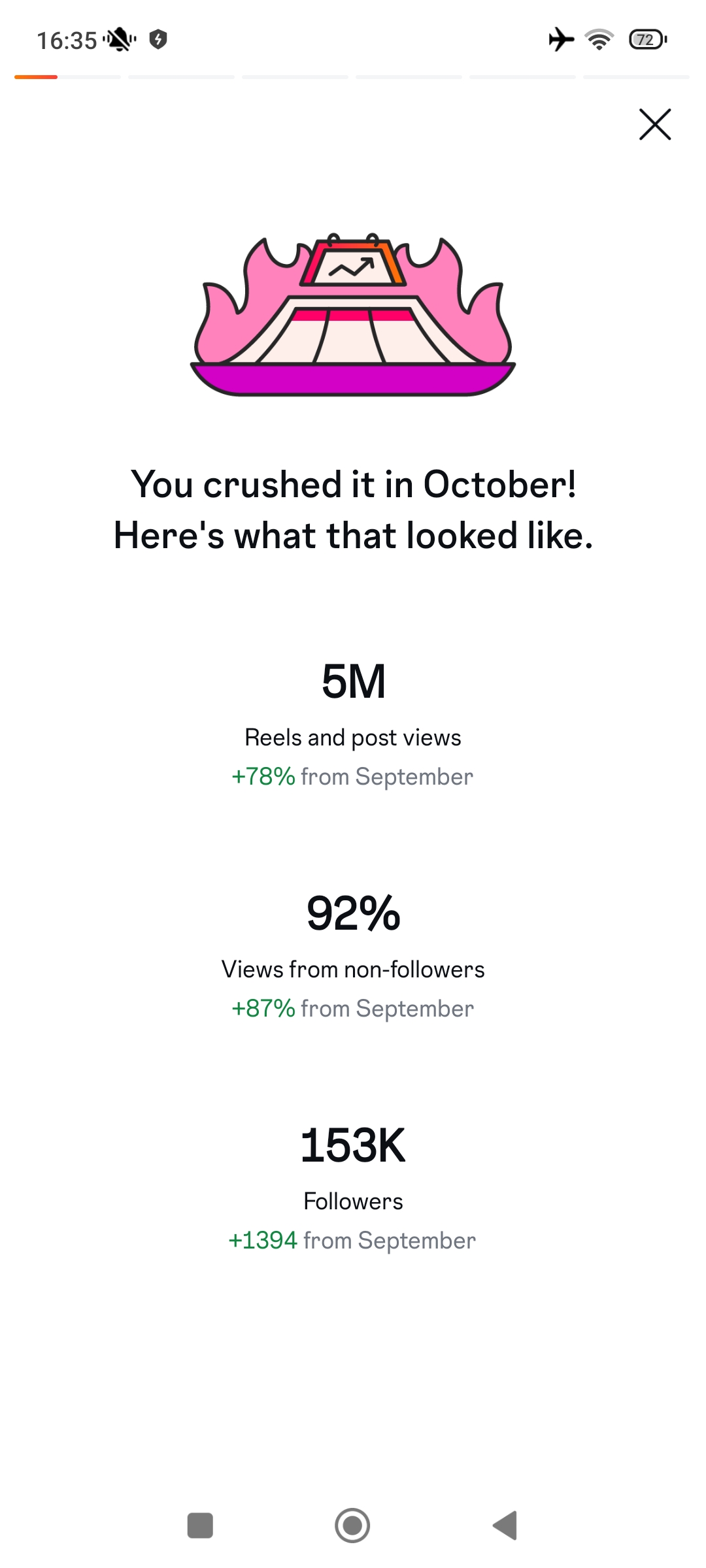Tap the +1394 from September text
The height and width of the screenshot is (1568, 706).
(x=353, y=1241)
